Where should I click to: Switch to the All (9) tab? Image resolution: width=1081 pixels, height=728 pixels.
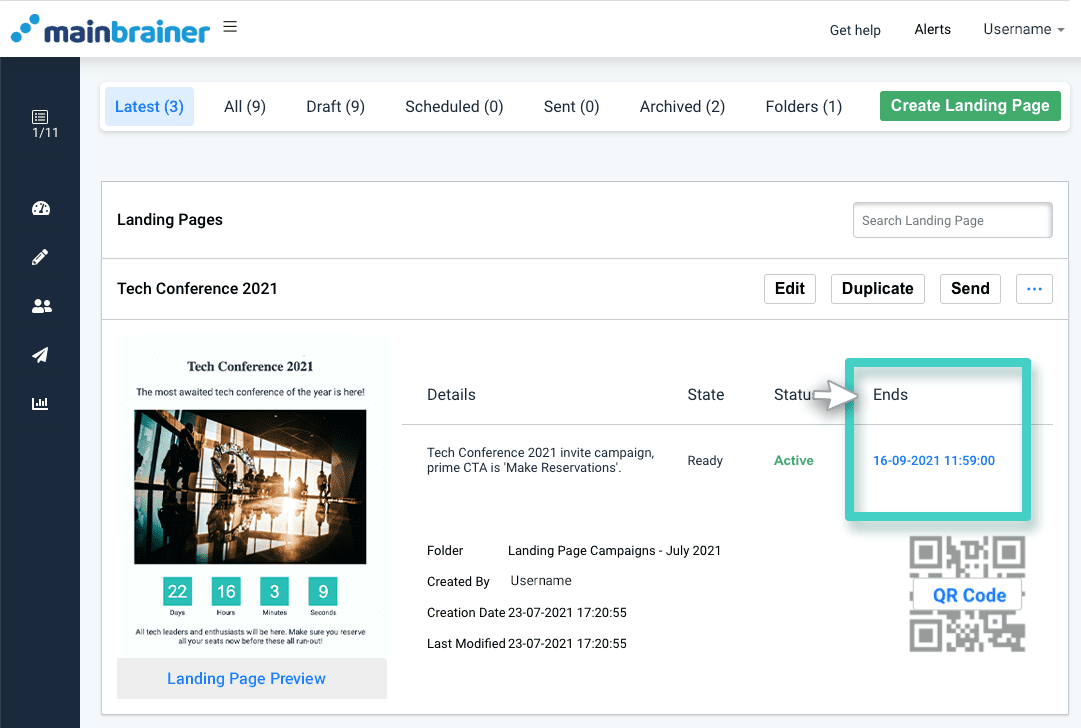point(244,106)
